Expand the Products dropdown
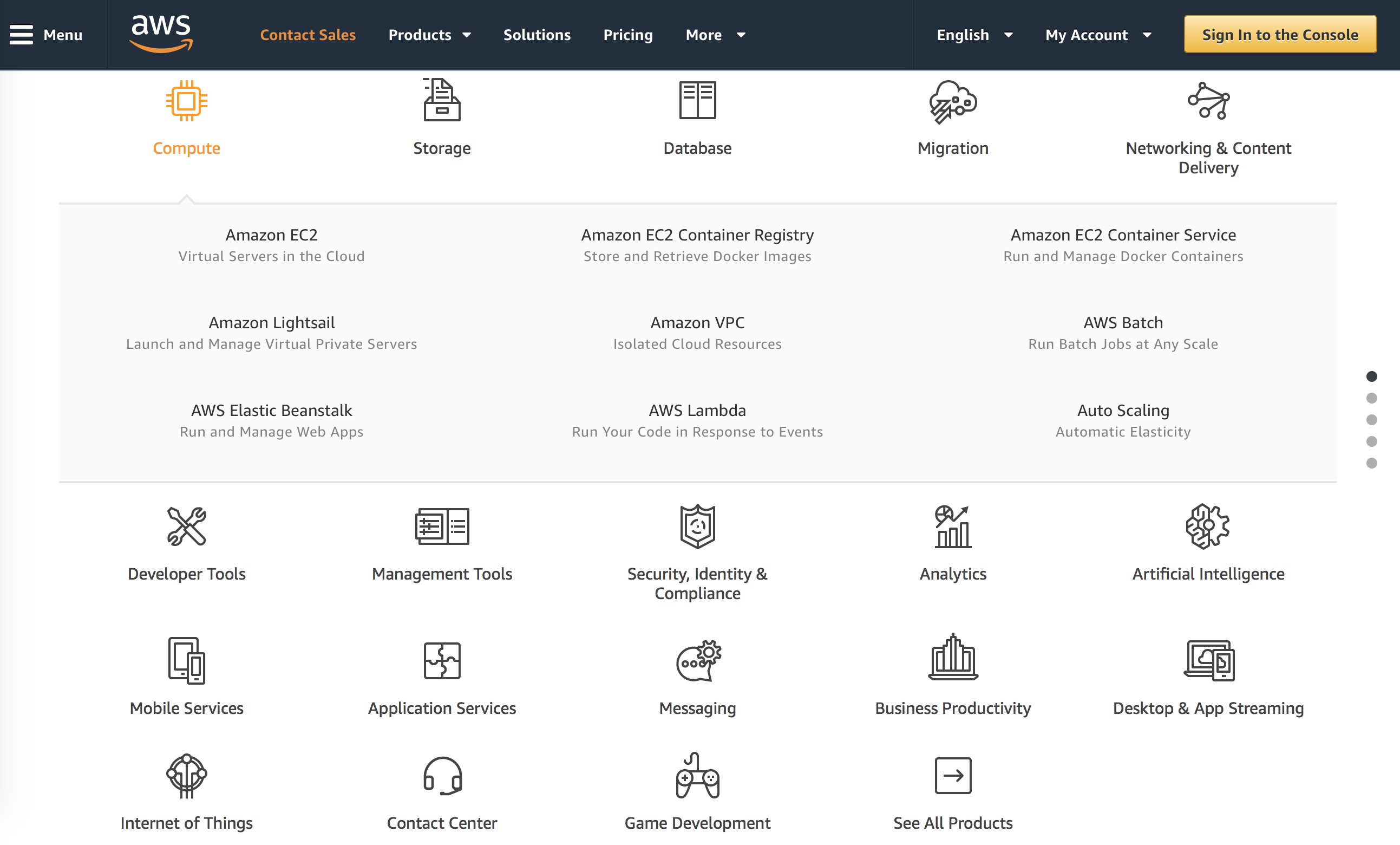The width and height of the screenshot is (1400, 845). 430,35
